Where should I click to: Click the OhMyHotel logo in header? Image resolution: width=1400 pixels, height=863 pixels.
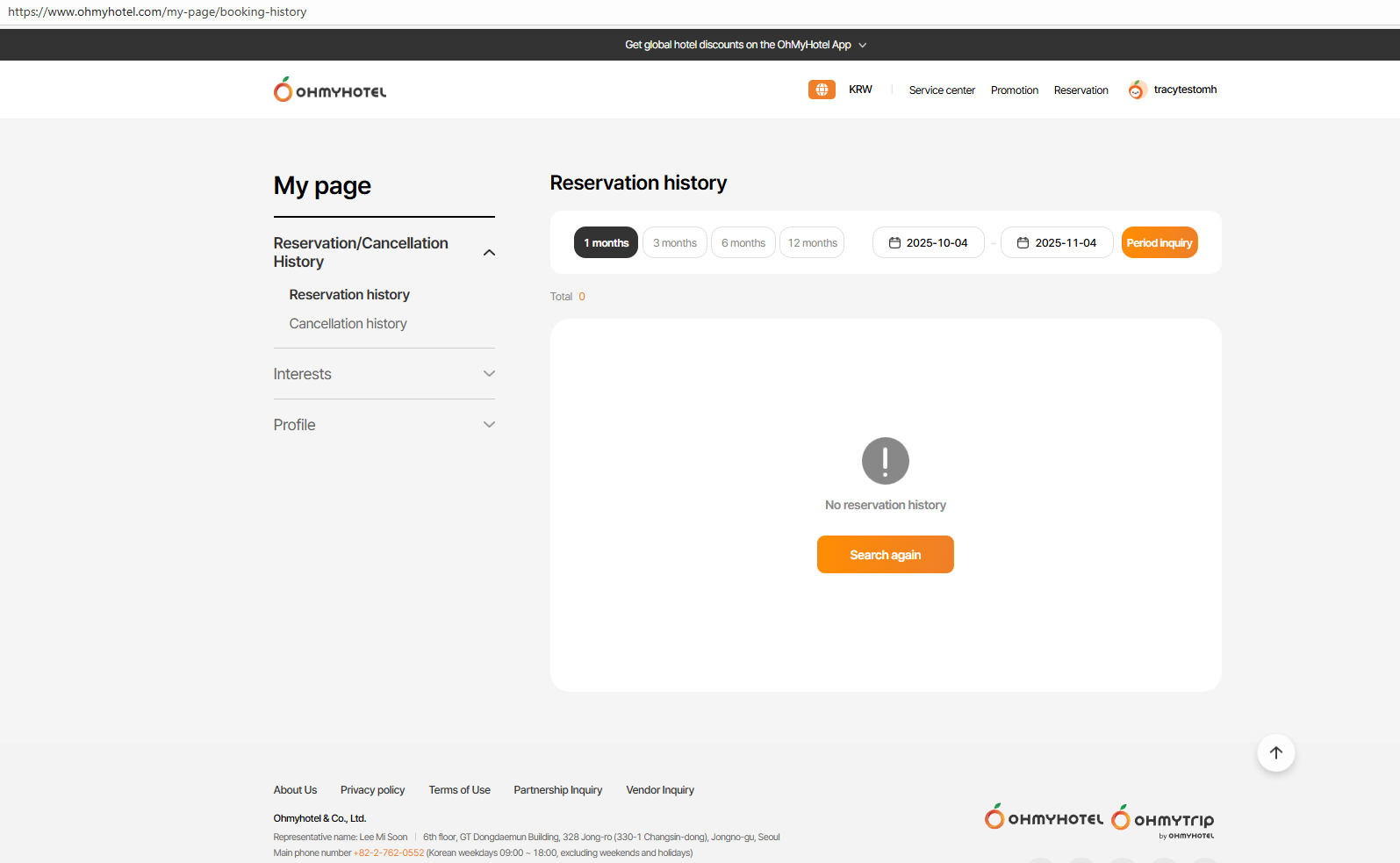pyautogui.click(x=330, y=90)
